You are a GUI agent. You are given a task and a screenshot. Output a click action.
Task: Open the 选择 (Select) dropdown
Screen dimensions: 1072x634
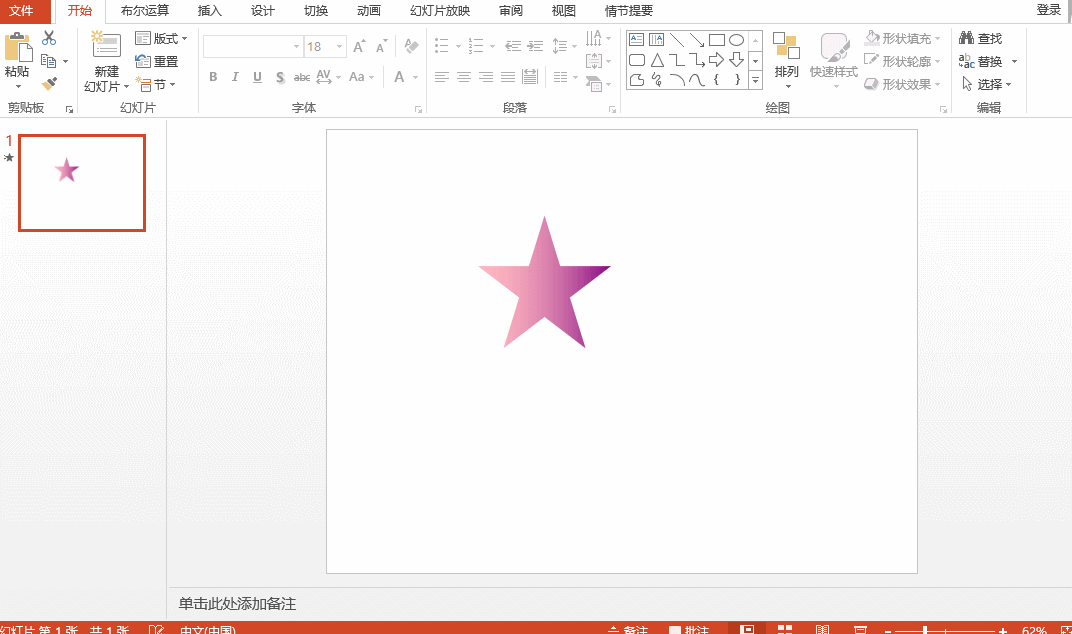click(x=987, y=84)
